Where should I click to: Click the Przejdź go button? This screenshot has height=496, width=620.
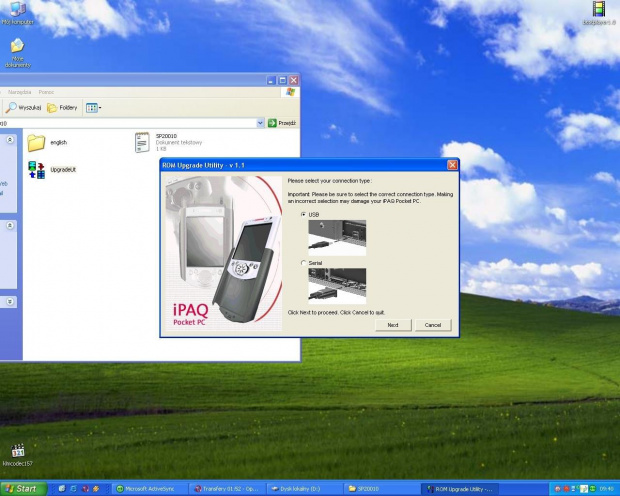tap(281, 123)
